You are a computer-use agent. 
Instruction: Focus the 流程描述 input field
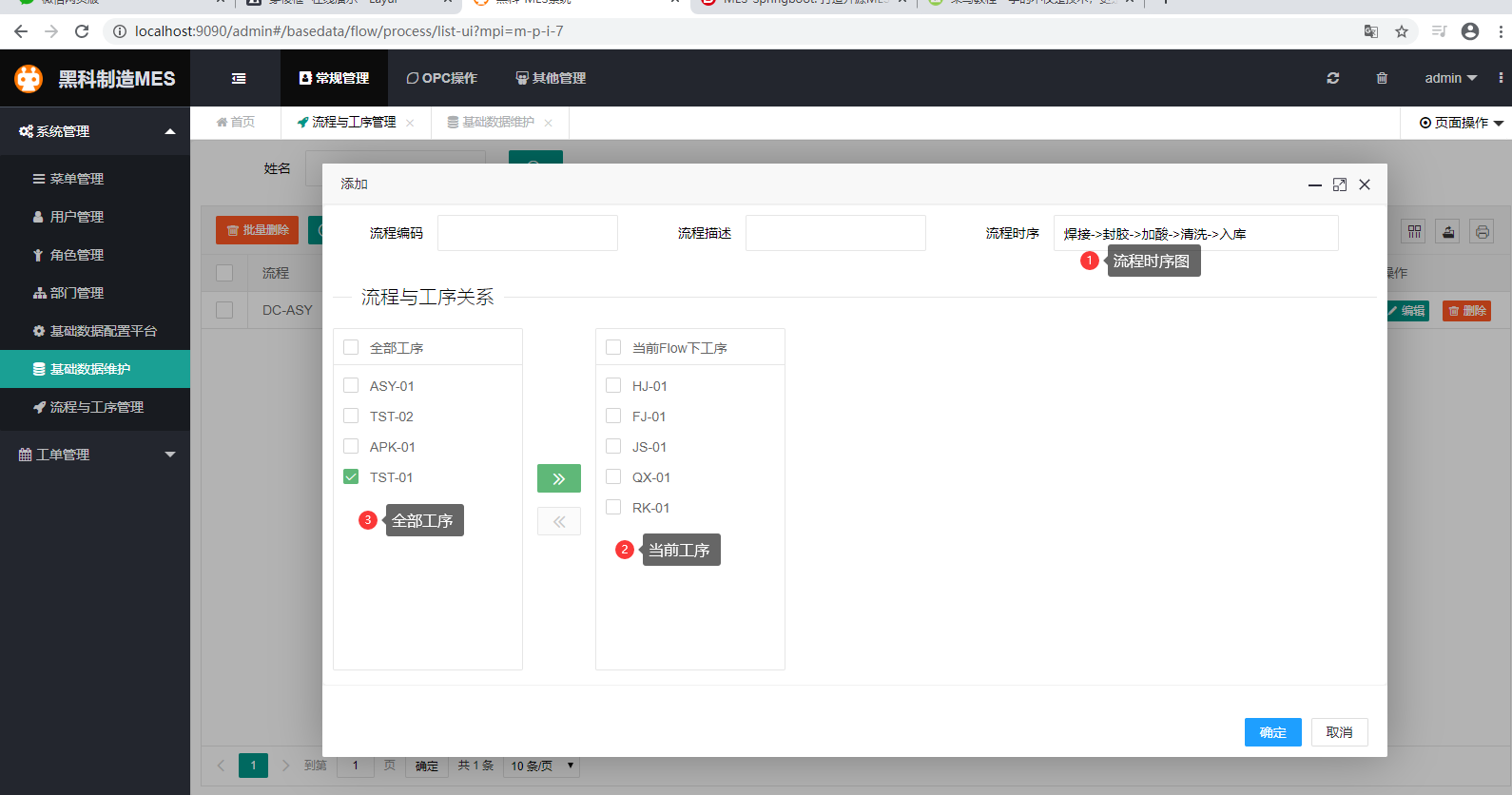(836, 233)
